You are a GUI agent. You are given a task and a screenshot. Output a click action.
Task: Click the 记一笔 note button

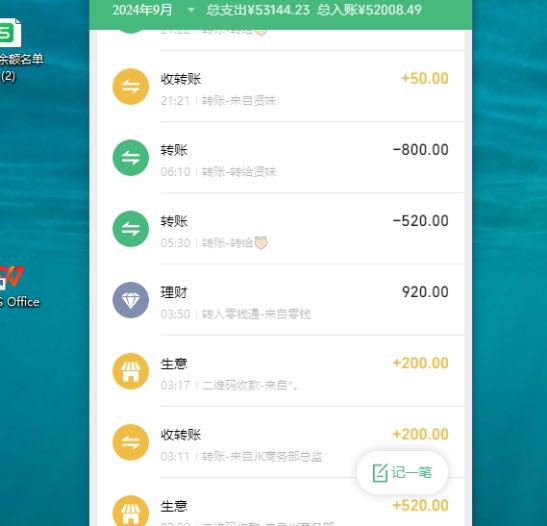click(x=402, y=473)
